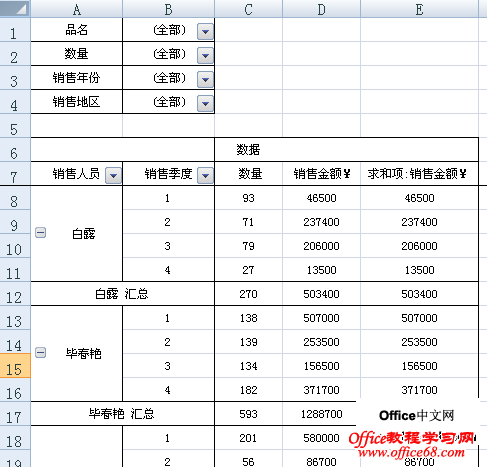
Task: Click the subtotal amount 1288700
Action: click(x=322, y=414)
